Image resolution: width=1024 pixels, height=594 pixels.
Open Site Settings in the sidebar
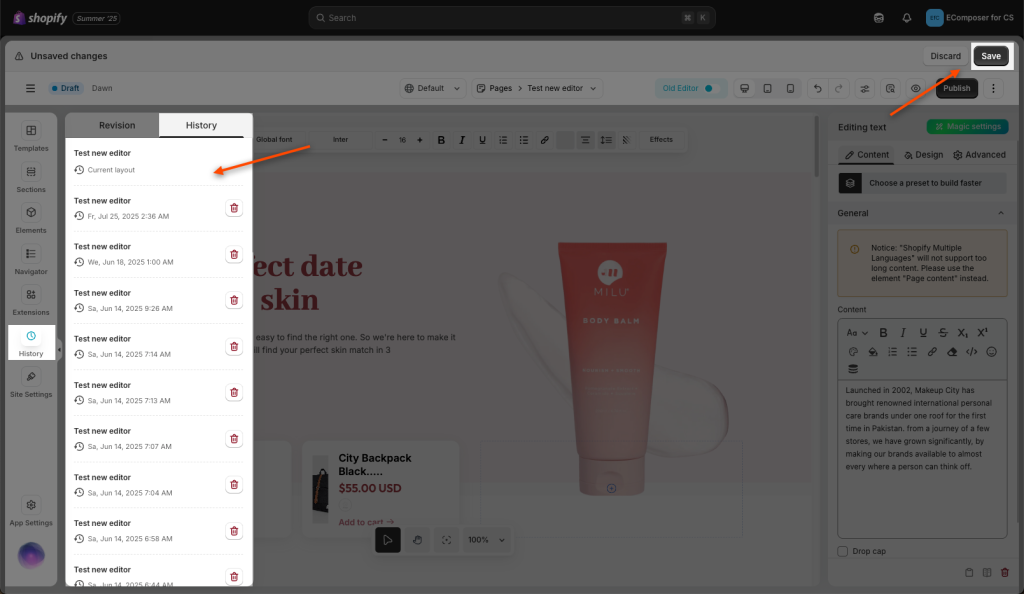(31, 384)
